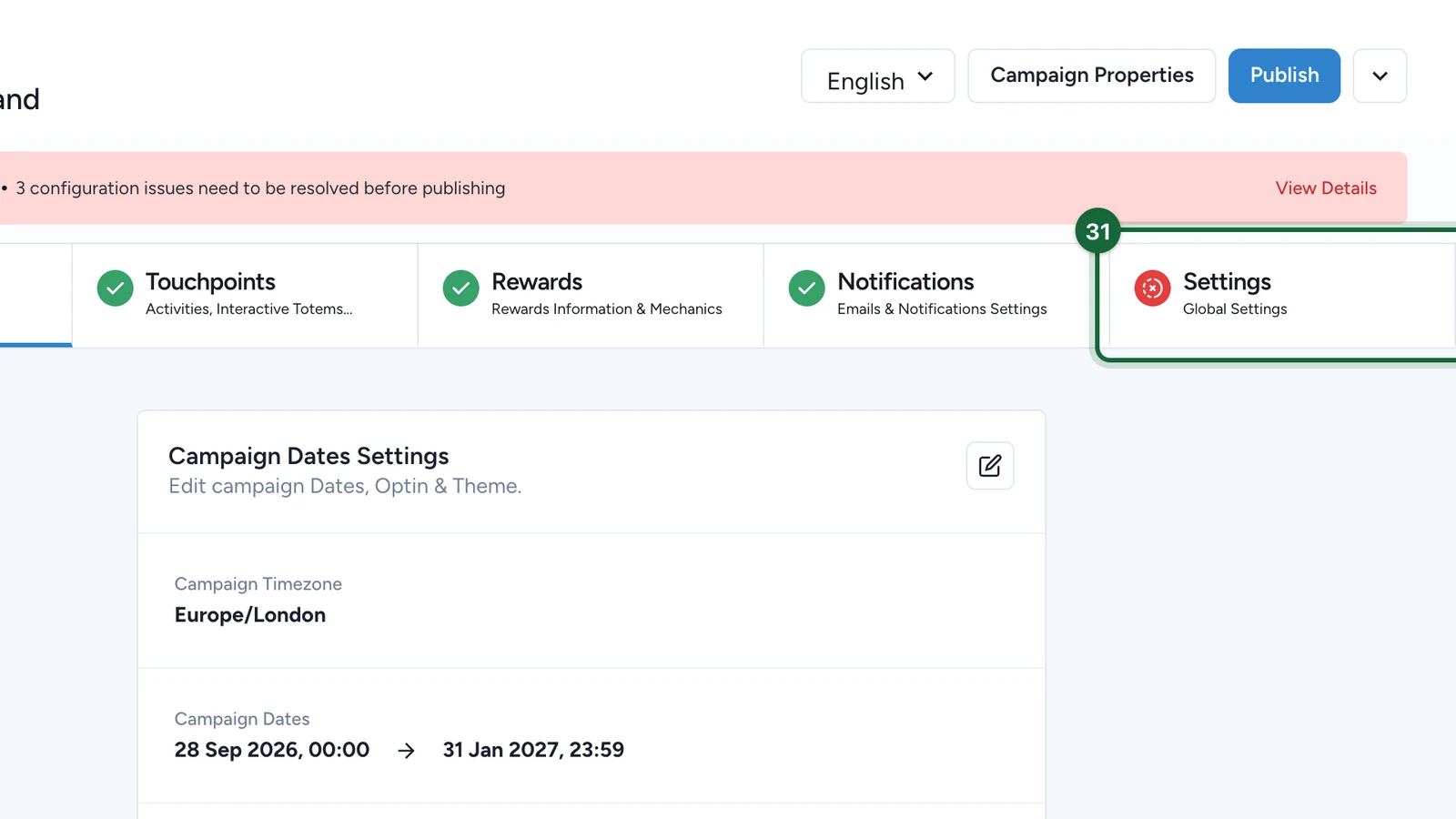Screen dimensions: 1456x819
Task: Click 'Activities, Interactive Totems...' subtitle
Action: 249,309
